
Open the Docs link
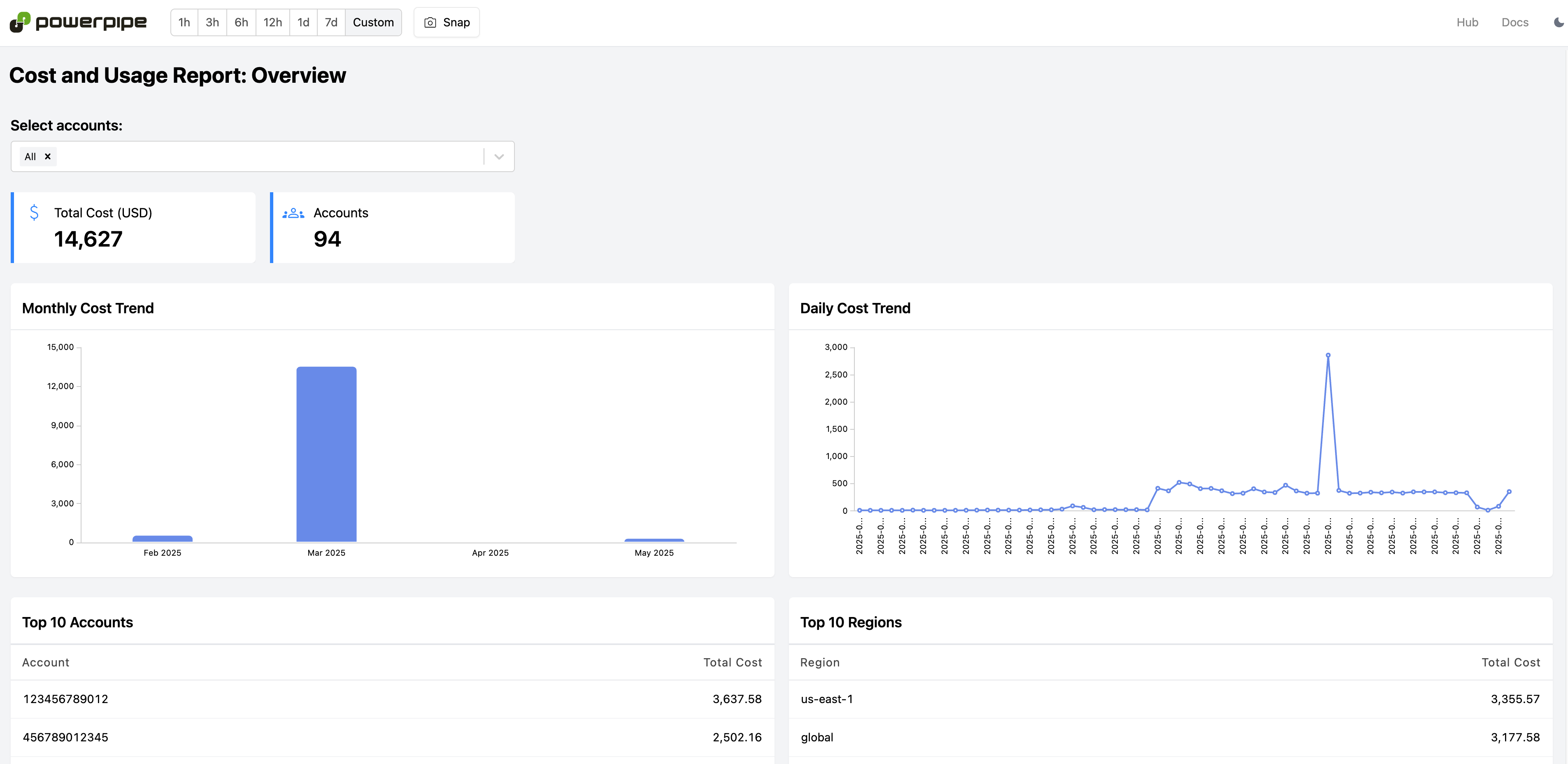click(1514, 23)
